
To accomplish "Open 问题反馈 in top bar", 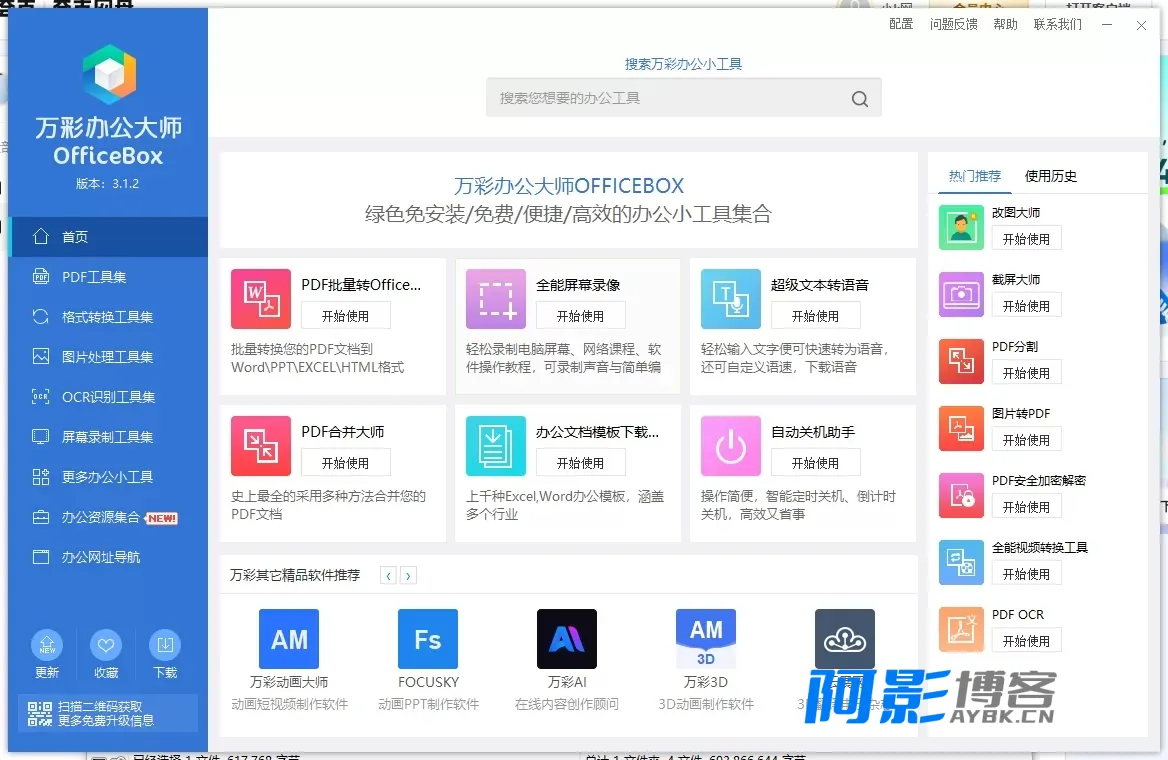I will coord(953,25).
